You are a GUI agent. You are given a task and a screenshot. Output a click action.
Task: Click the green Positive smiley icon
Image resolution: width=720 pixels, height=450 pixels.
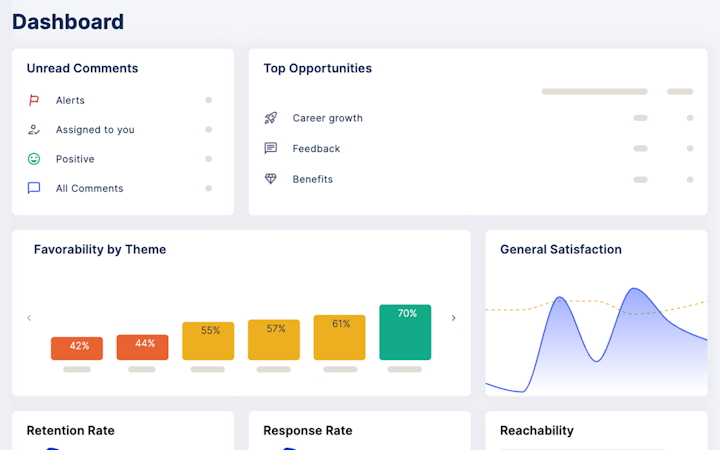[x=34, y=159]
